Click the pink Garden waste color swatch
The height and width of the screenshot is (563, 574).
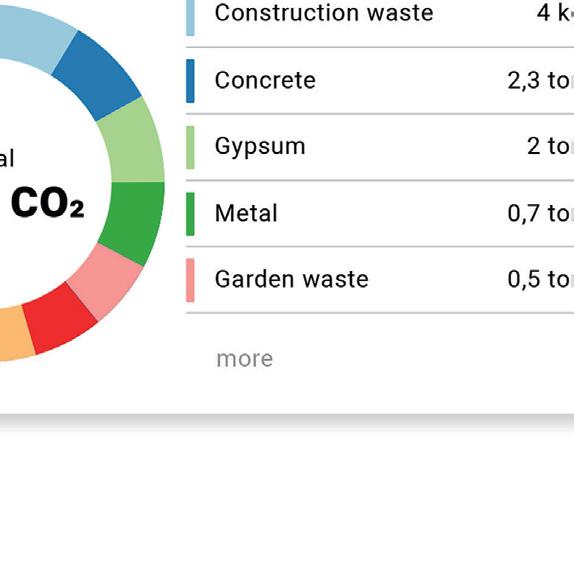click(x=190, y=280)
